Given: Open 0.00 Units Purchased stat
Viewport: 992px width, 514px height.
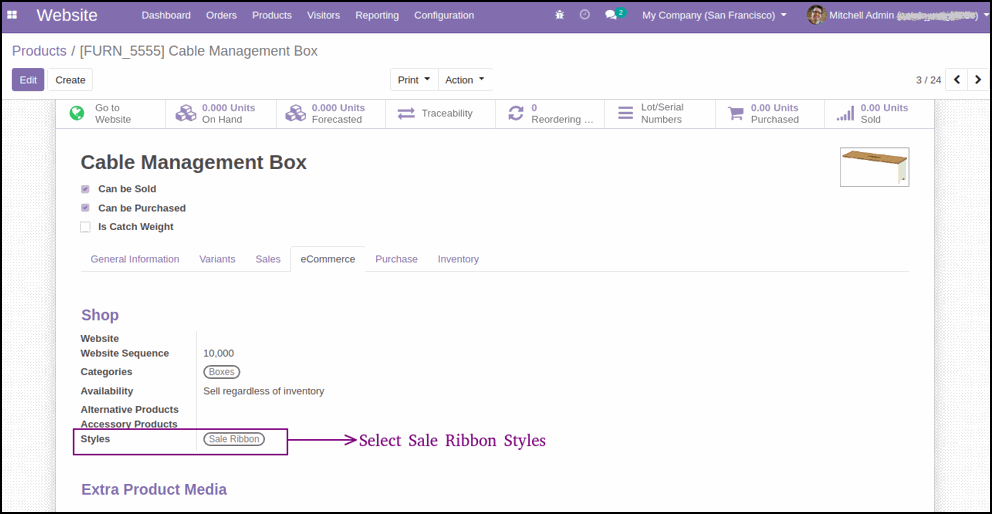Looking at the screenshot, I should [770, 113].
